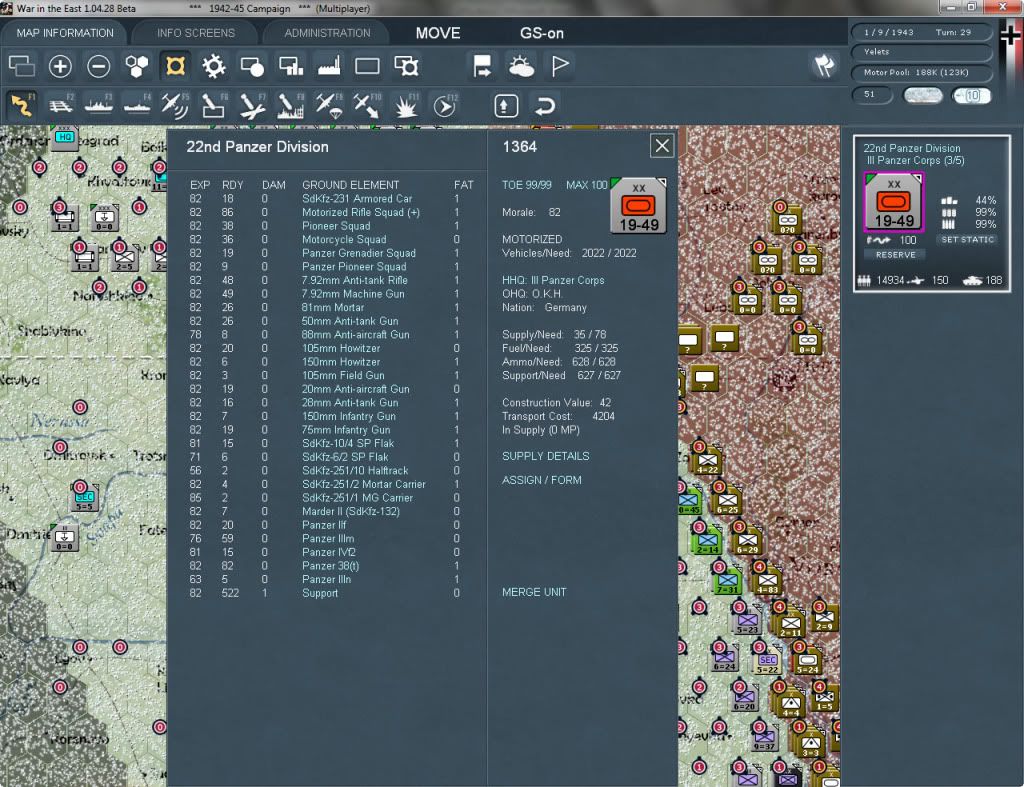Click the pennant flag toolbar icon

pyautogui.click(x=560, y=66)
